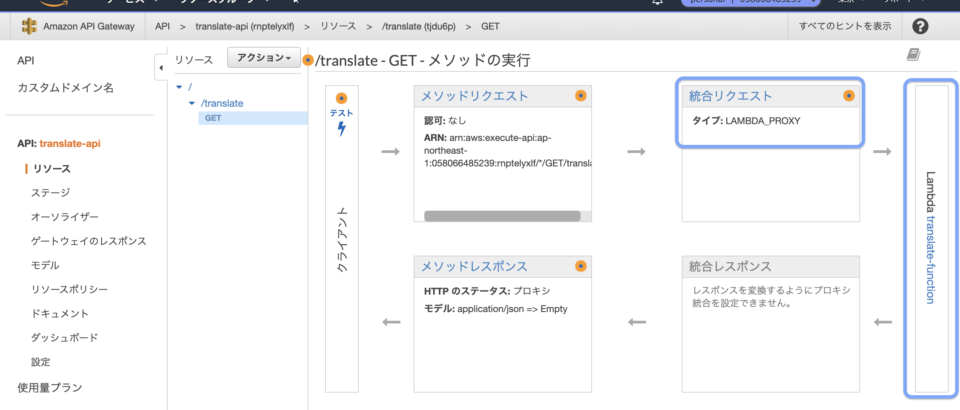
Task: Click the GET breadcrumb item
Action: click(x=490, y=26)
